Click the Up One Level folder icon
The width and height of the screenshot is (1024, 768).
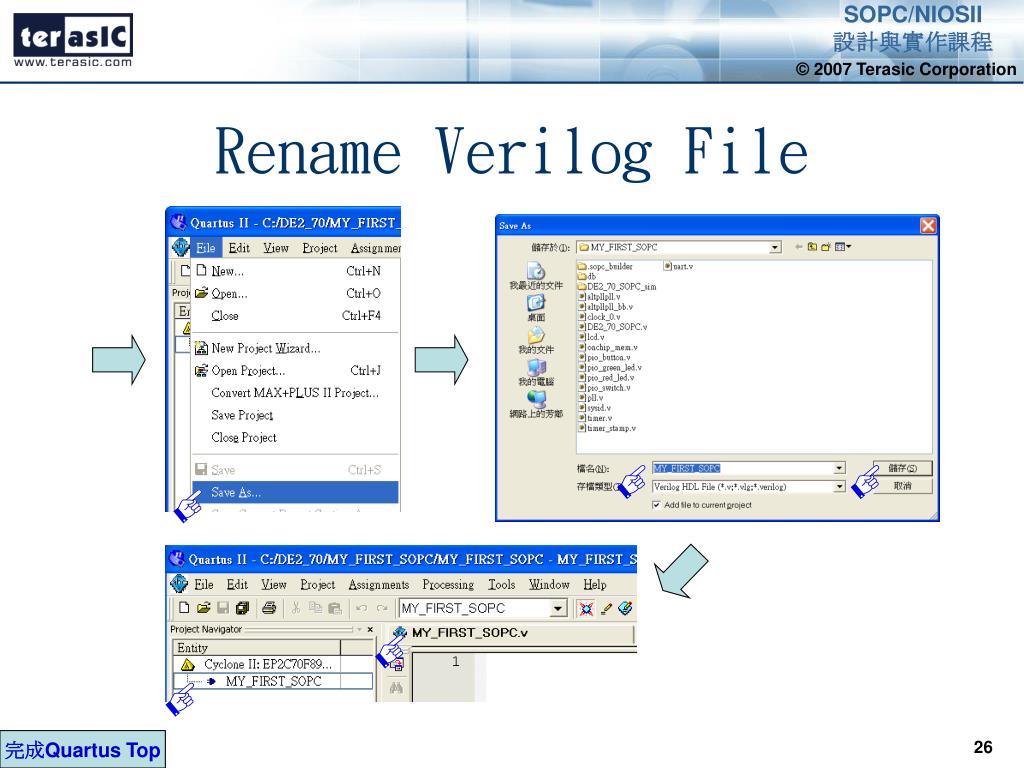(812, 247)
